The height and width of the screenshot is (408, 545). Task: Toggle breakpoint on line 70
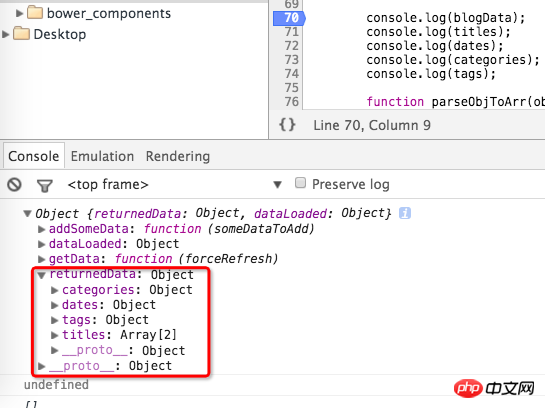pos(289,18)
